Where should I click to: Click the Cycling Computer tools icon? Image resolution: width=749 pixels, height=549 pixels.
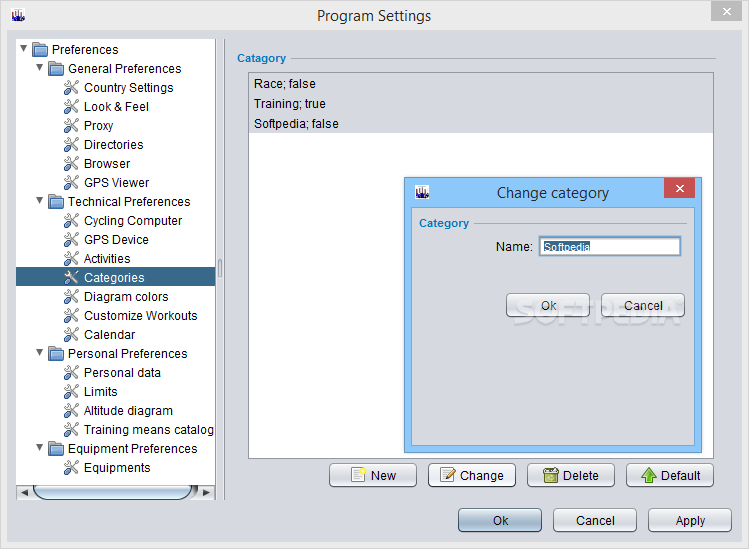pyautogui.click(x=71, y=220)
